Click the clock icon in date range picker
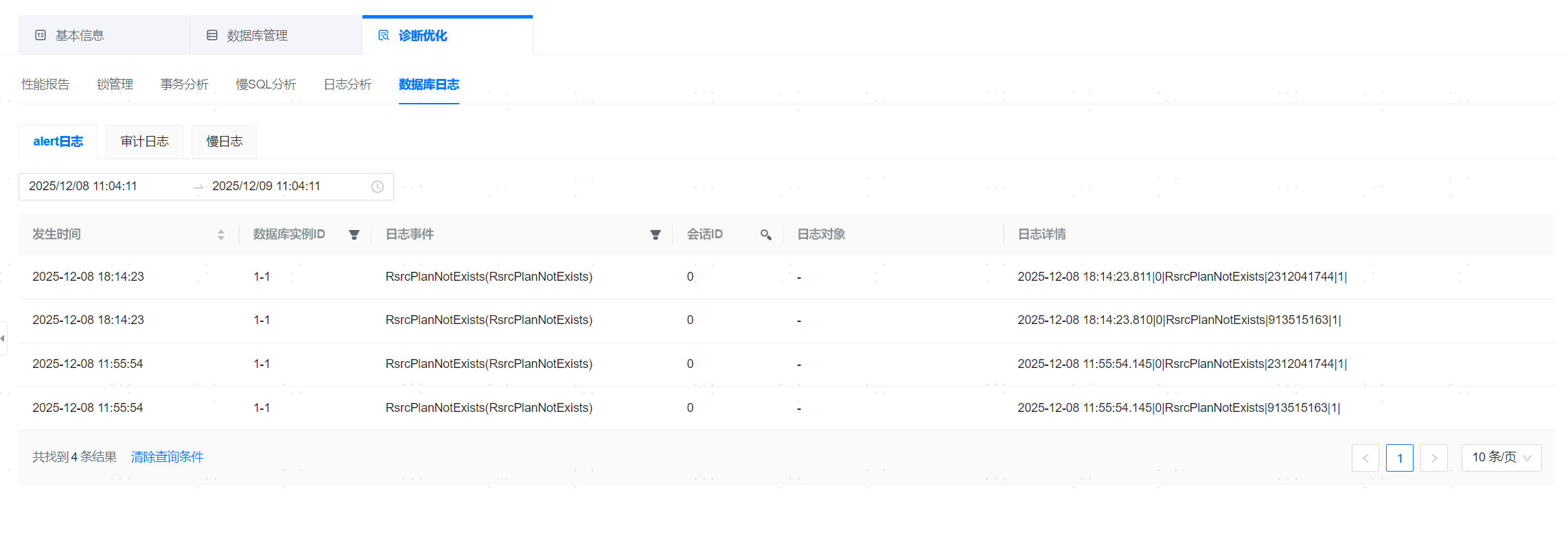The image size is (1568, 541). tap(378, 187)
